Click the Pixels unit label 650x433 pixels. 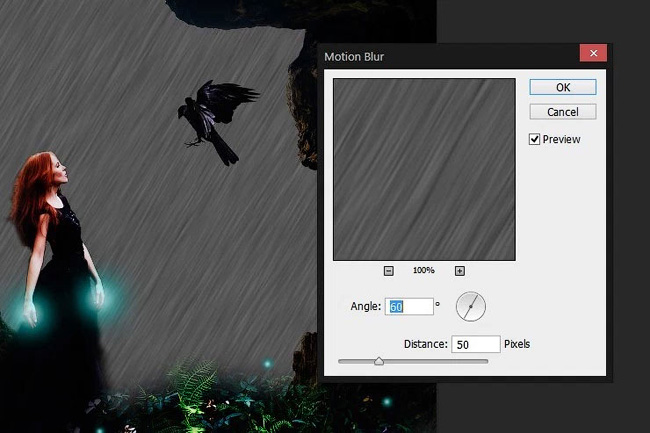(517, 344)
